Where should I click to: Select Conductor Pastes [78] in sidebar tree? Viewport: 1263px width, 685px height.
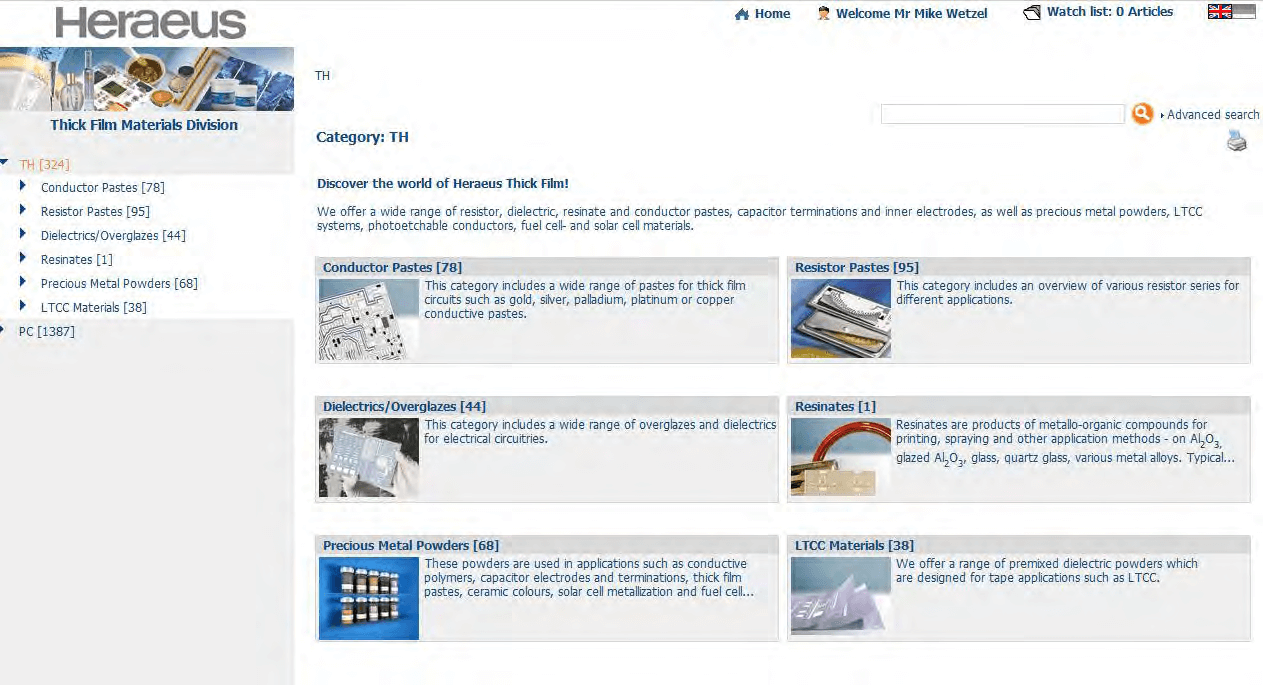point(103,187)
